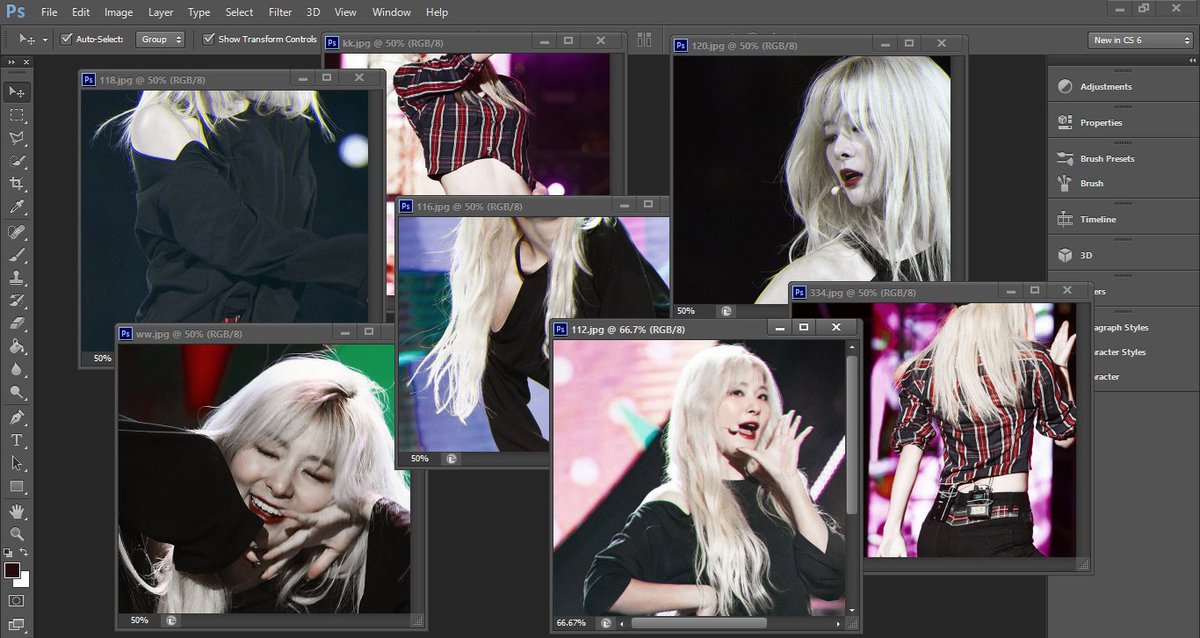Select the Eraser tool
Viewport: 1200px width, 638px height.
17,324
